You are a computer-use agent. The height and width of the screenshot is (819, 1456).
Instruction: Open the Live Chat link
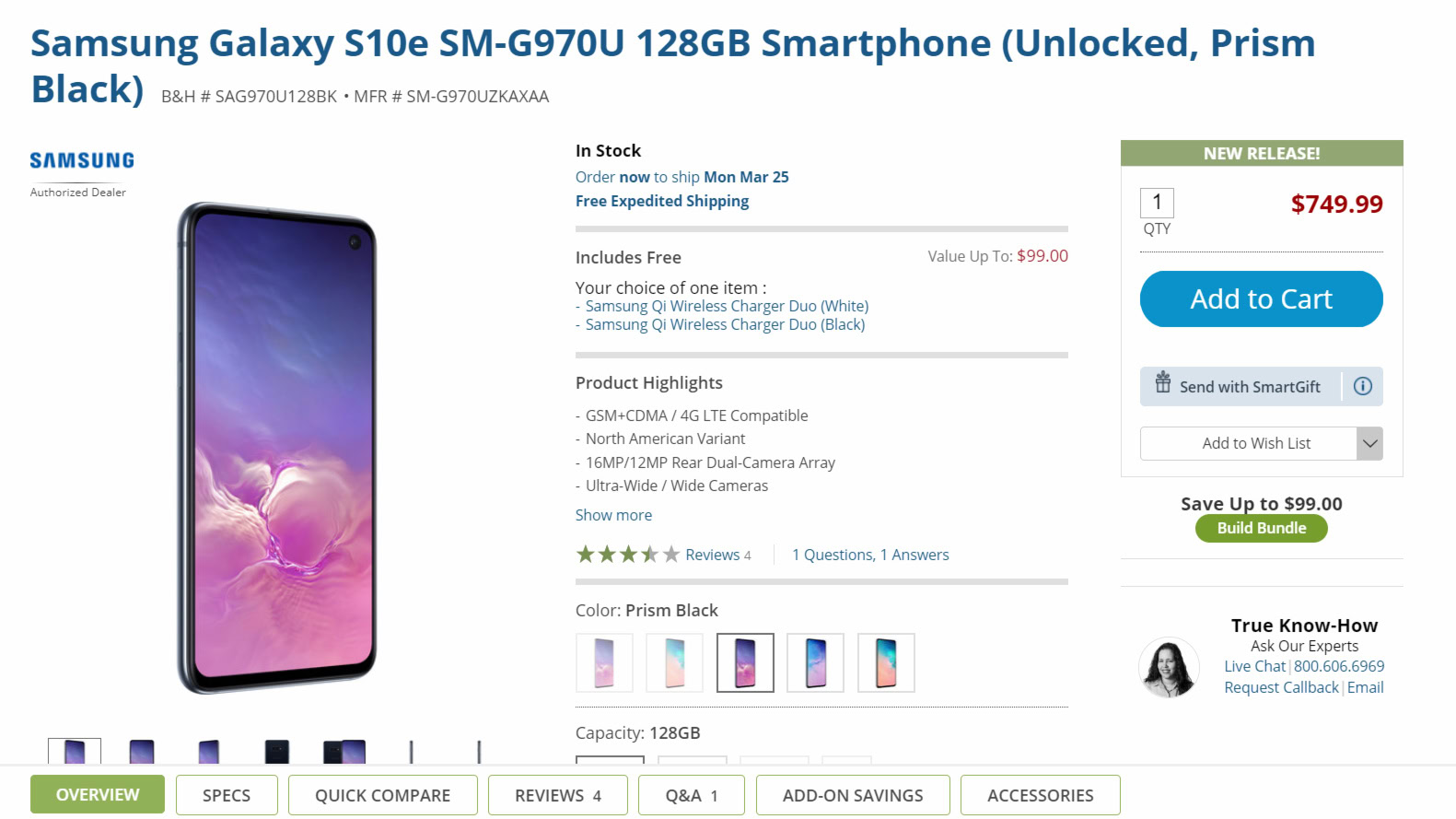click(1254, 666)
